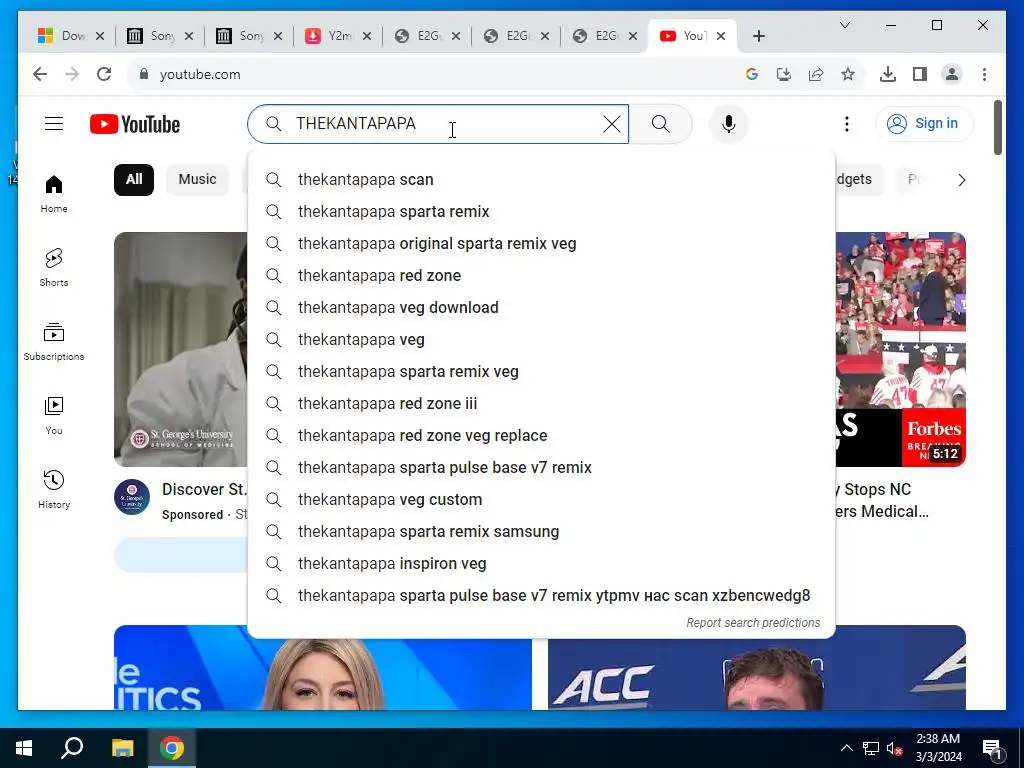Choose suggestion thekantapapa red zone veg replace
This screenshot has height=768, width=1024.
[x=541, y=436]
